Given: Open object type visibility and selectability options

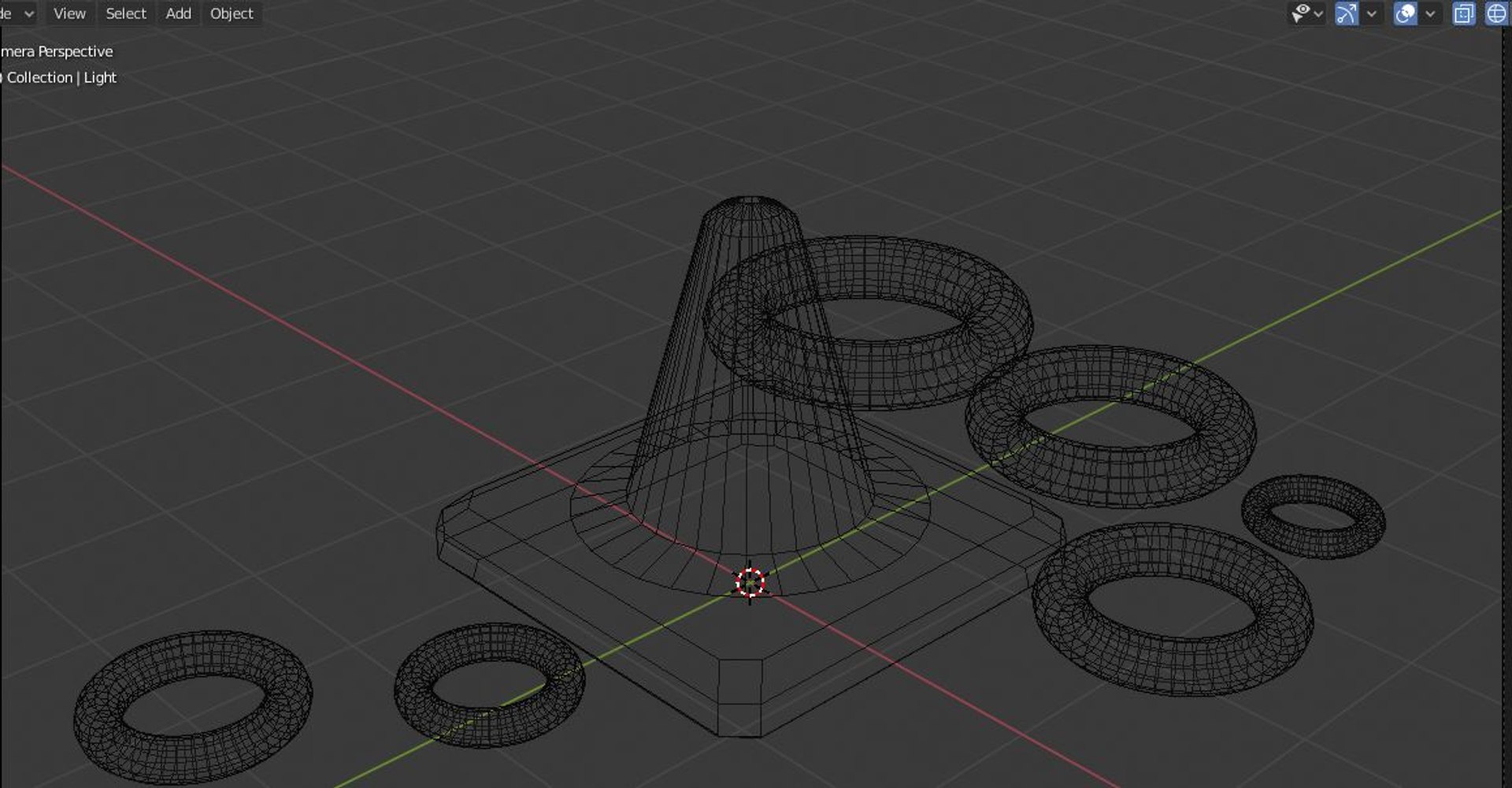Looking at the screenshot, I should [1306, 13].
